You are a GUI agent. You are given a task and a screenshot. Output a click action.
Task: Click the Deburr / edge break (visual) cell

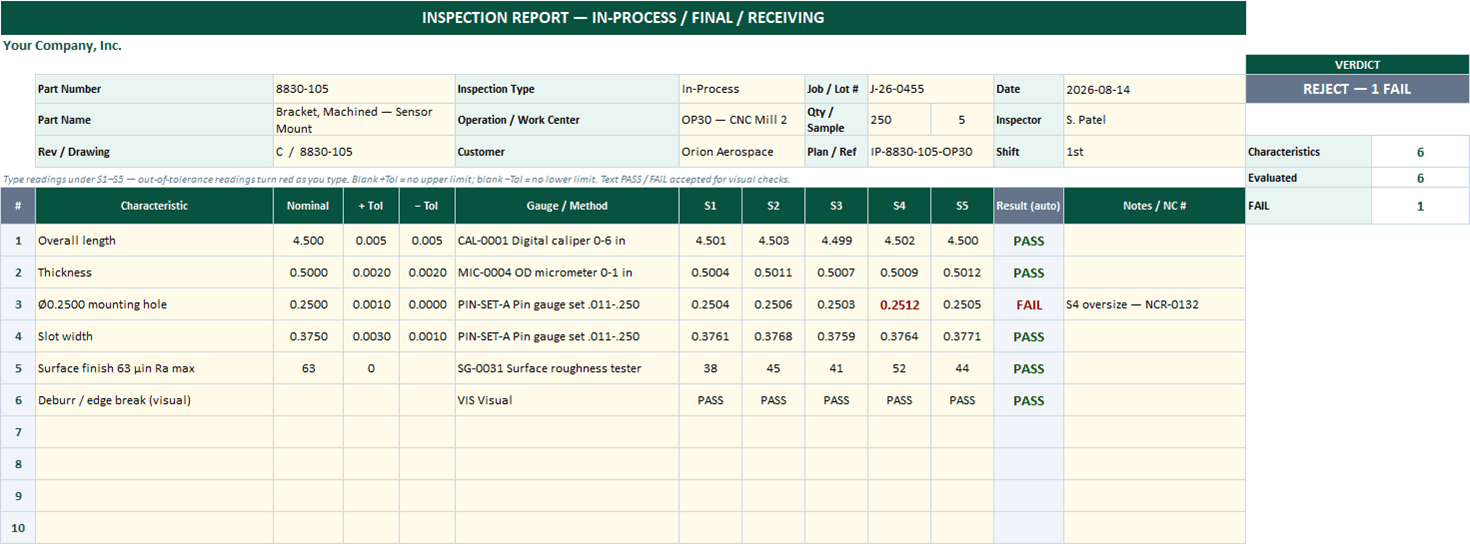pyautogui.click(x=154, y=401)
